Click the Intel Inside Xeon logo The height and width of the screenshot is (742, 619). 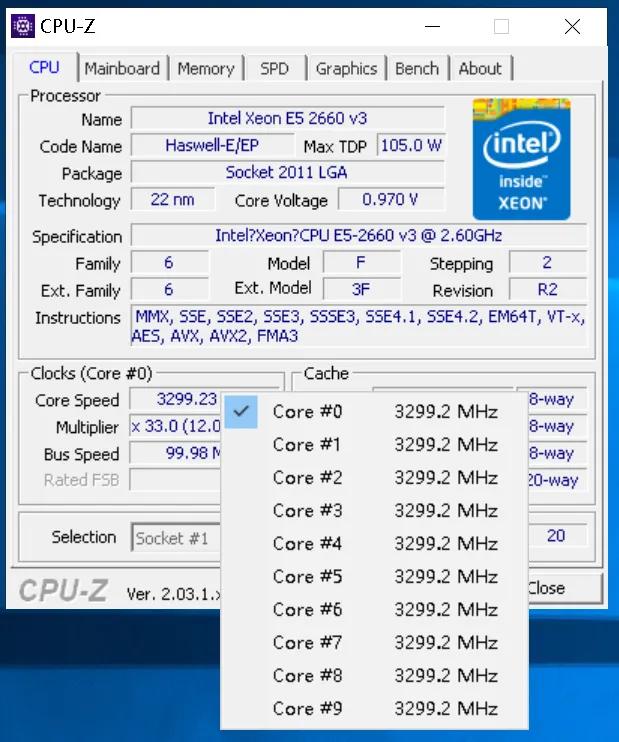pyautogui.click(x=521, y=159)
